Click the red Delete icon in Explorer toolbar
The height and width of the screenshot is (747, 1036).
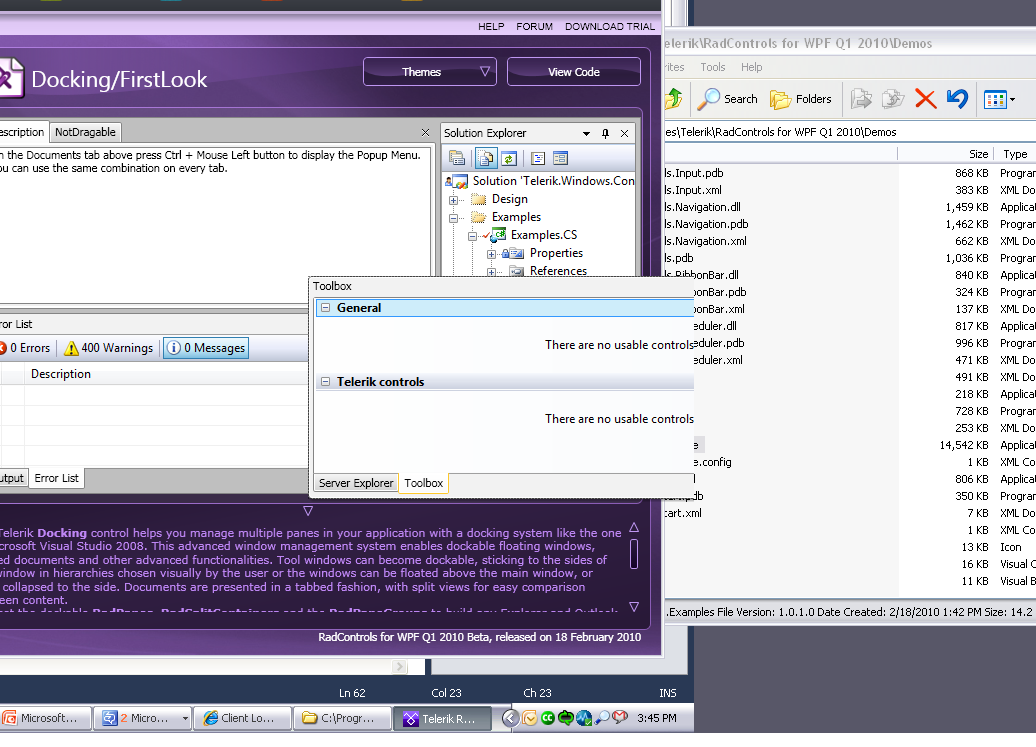click(x=926, y=99)
